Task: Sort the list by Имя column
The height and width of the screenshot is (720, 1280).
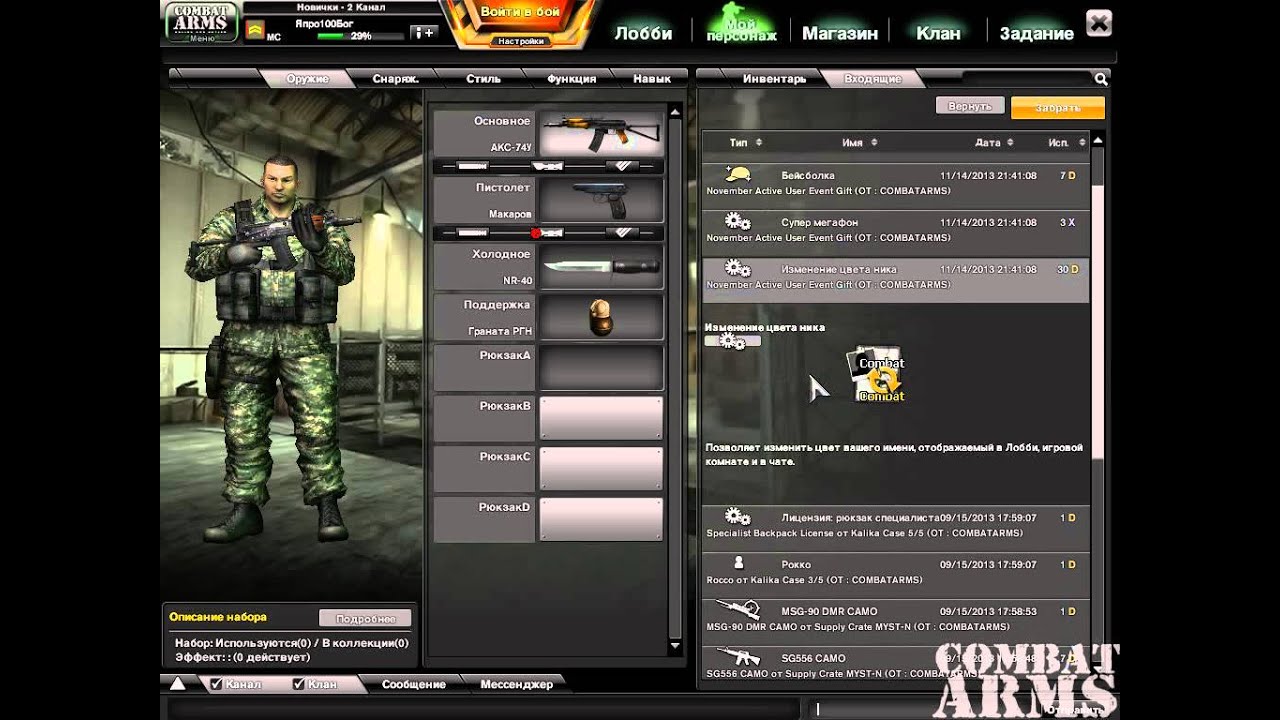Action: point(859,143)
